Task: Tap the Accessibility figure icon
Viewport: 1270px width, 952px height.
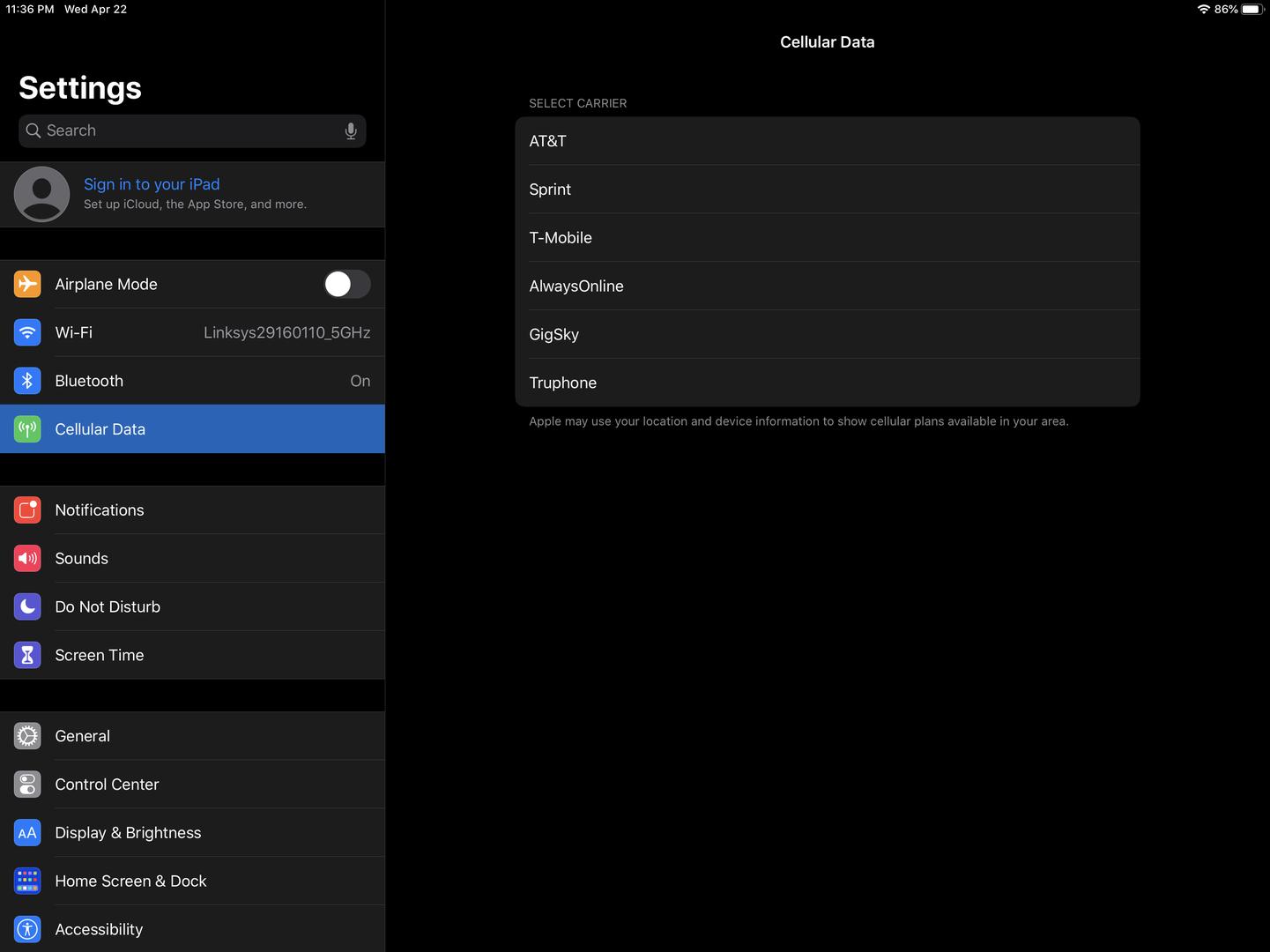Action: (x=27, y=929)
